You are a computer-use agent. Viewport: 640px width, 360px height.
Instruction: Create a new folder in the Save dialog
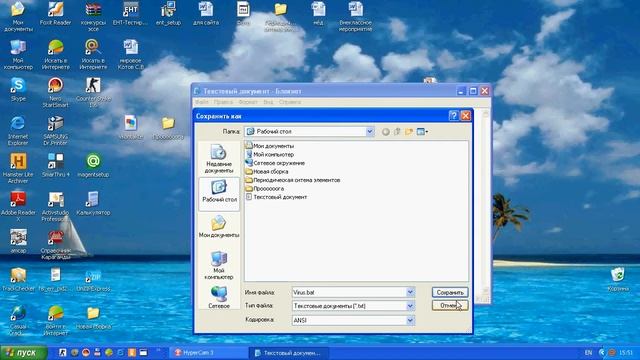[409, 131]
